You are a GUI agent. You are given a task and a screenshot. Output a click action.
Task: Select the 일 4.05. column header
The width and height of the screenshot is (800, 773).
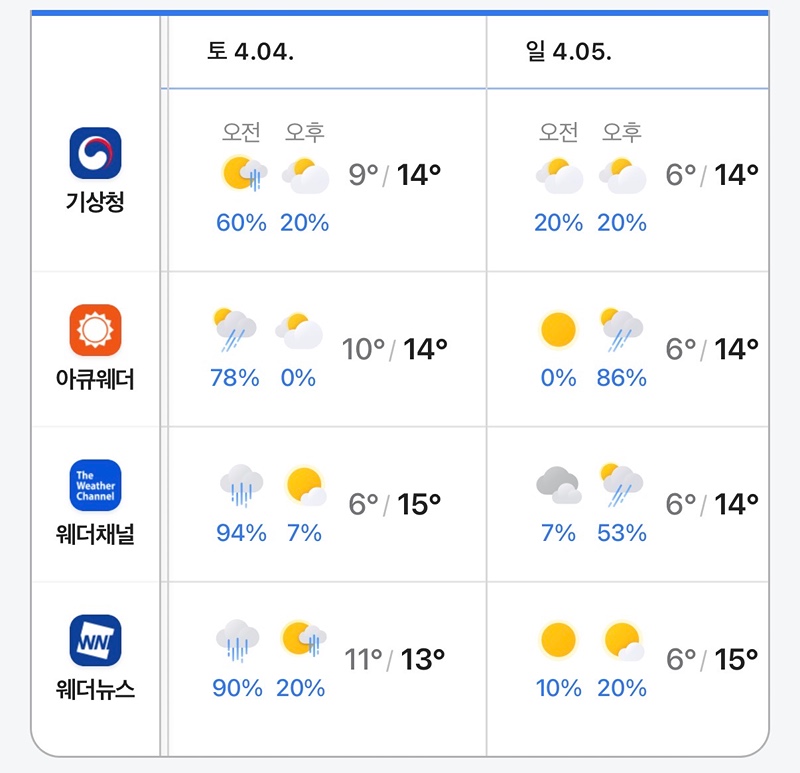[568, 52]
